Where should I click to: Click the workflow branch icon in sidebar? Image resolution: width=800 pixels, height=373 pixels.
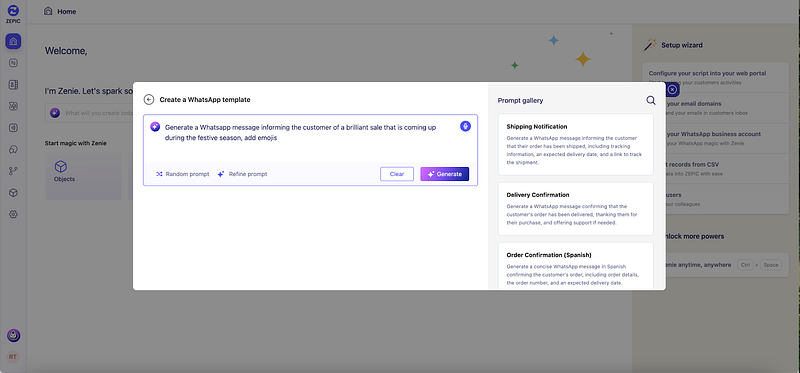13,171
